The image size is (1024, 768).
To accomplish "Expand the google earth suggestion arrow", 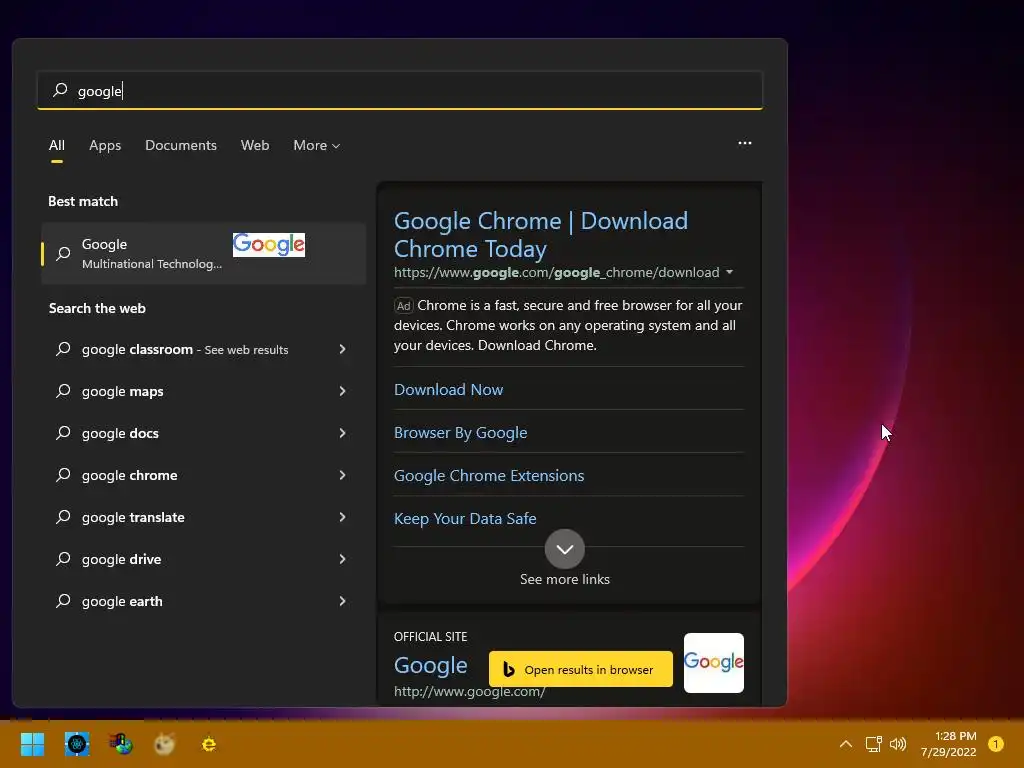I will click(x=342, y=601).
